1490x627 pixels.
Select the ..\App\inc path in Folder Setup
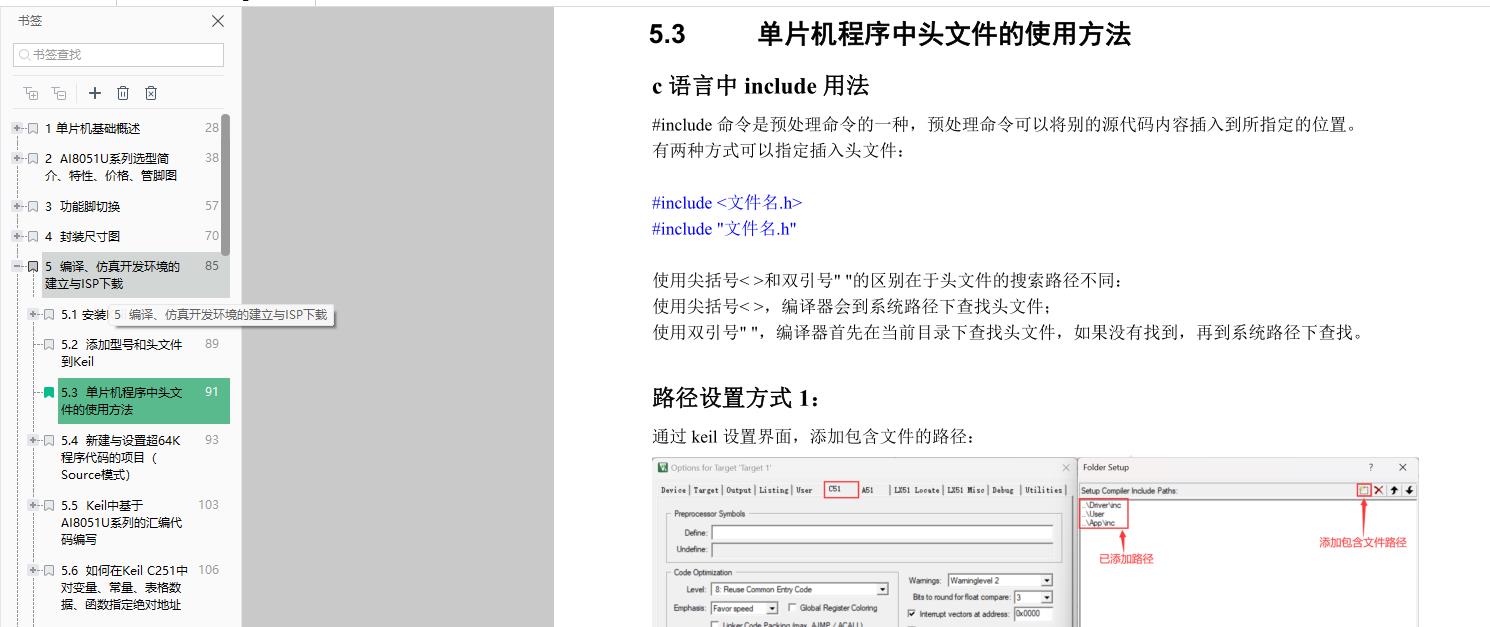click(x=1100, y=523)
